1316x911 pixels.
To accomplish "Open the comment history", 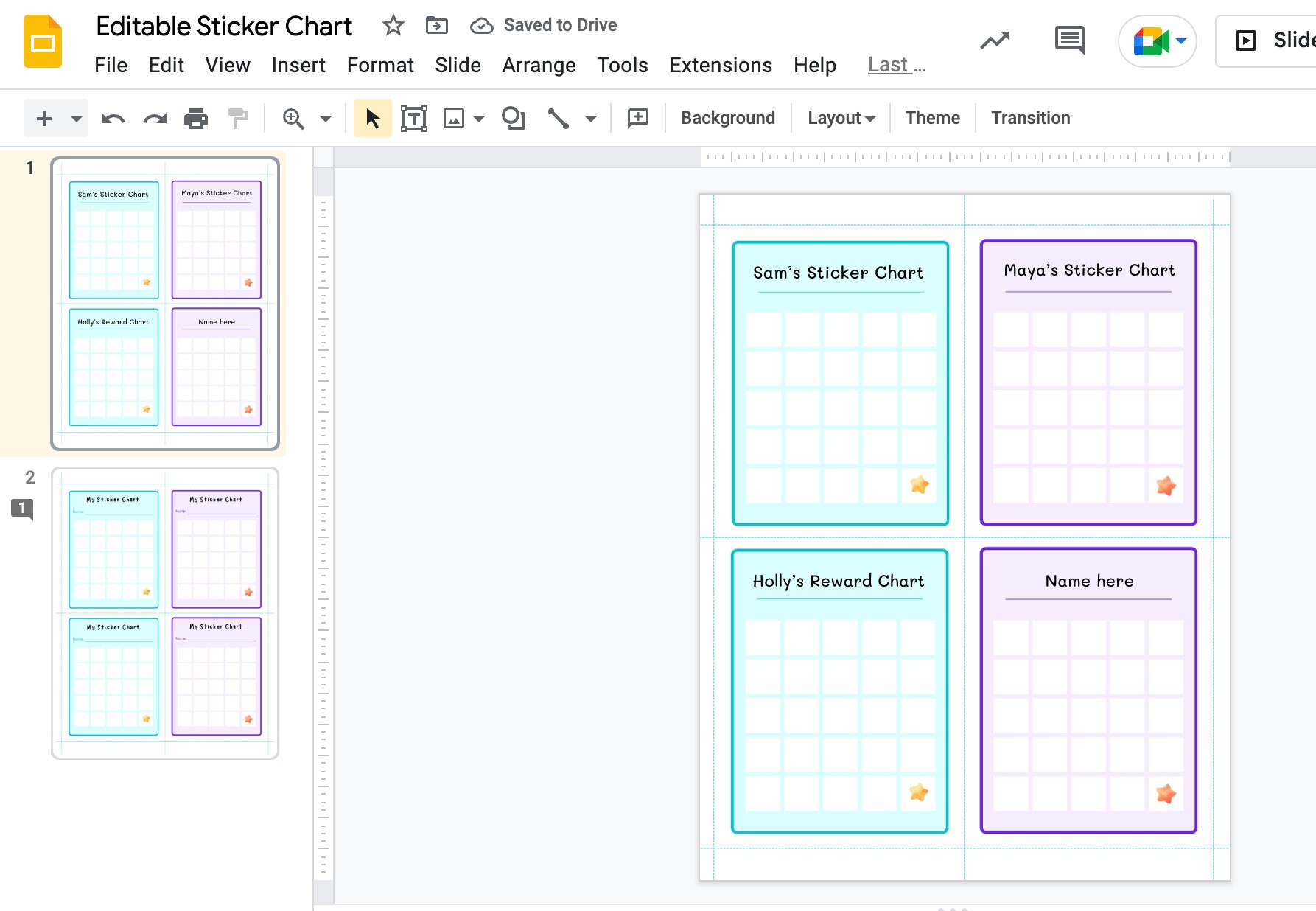I will coord(1069,41).
